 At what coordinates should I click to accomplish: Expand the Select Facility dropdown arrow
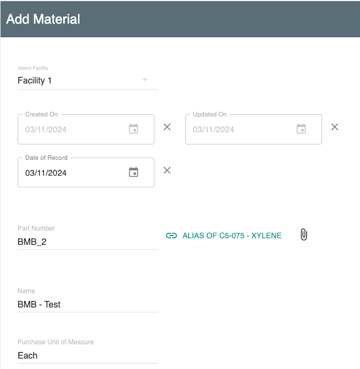pyautogui.click(x=145, y=80)
